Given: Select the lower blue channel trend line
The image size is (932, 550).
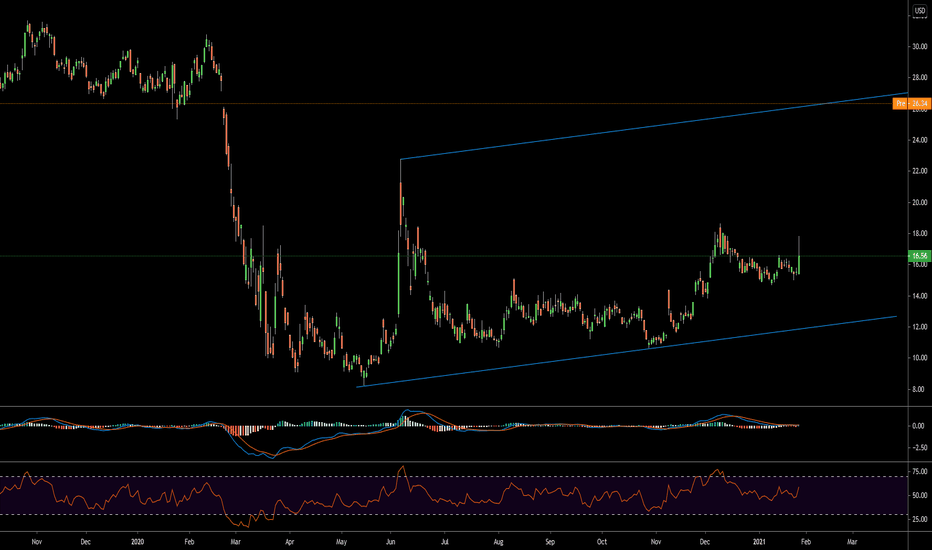Looking at the screenshot, I should click(x=627, y=351).
